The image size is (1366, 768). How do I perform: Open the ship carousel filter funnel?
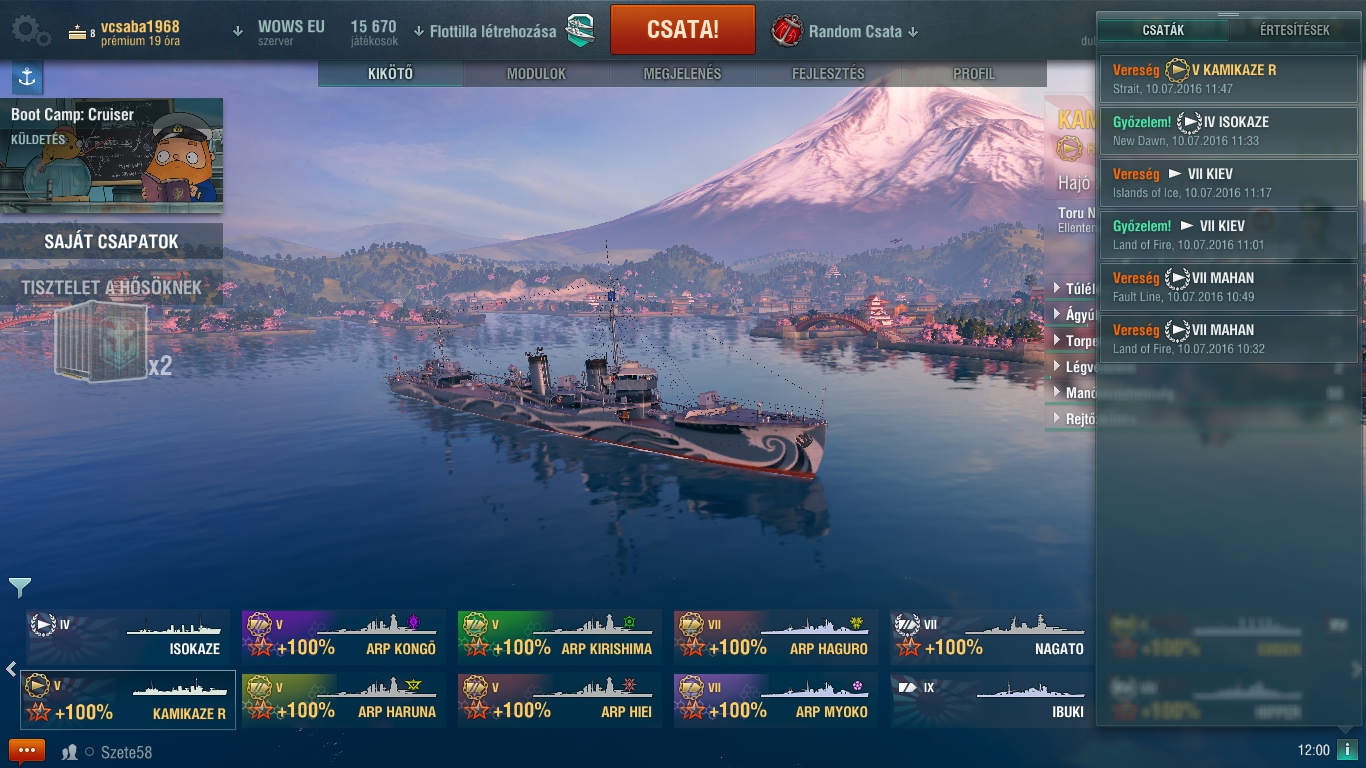point(20,587)
